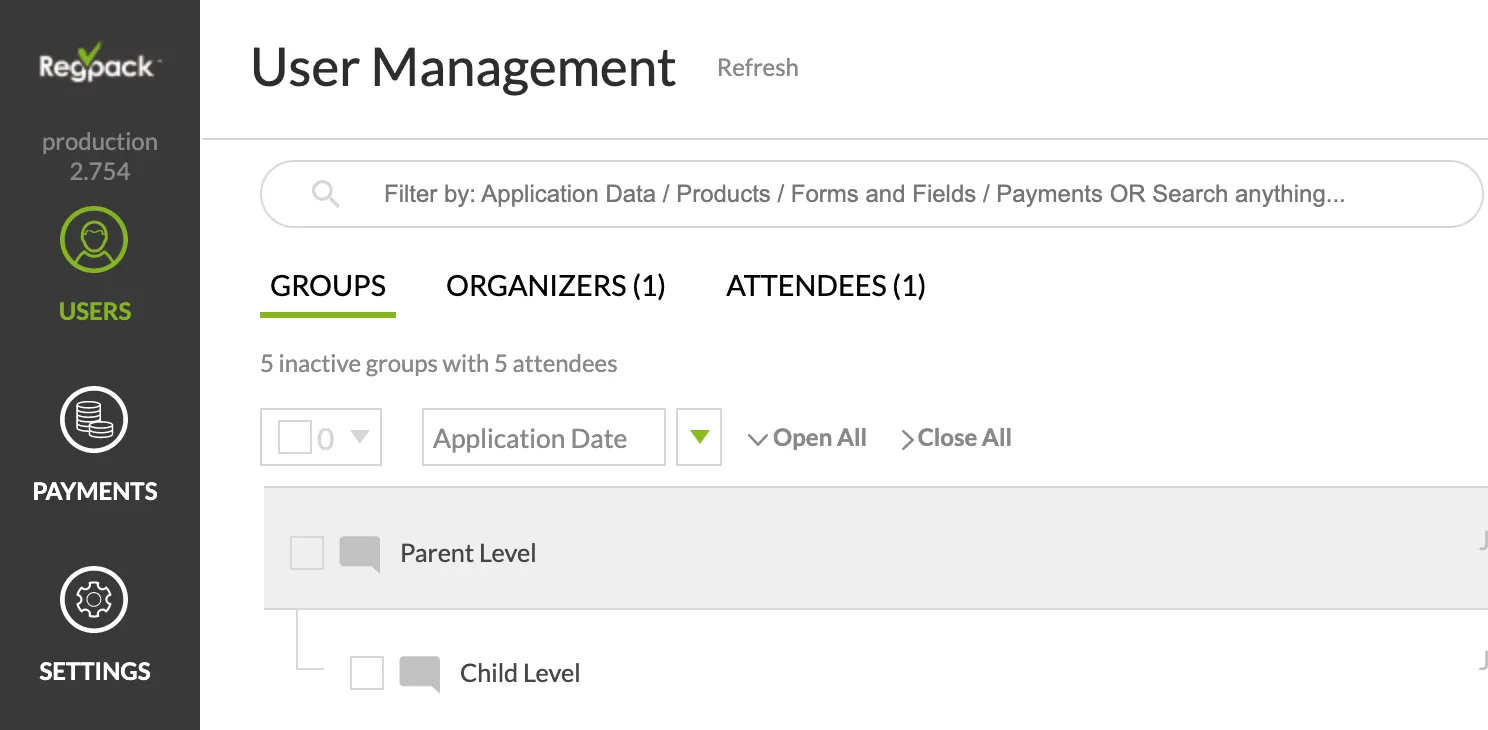
Task: Switch to the Groups tab
Action: (328, 286)
